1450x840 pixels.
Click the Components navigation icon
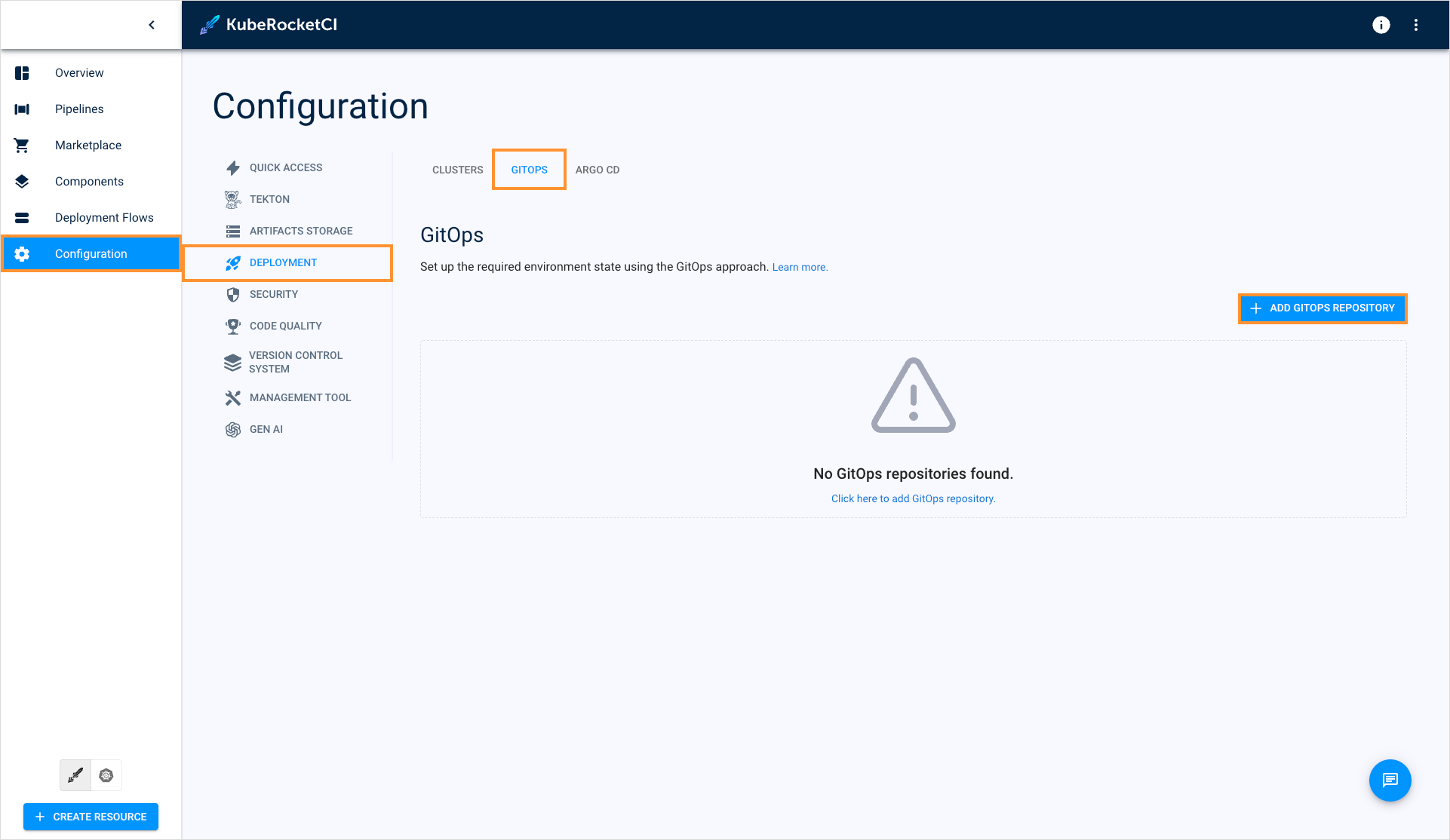click(20, 181)
